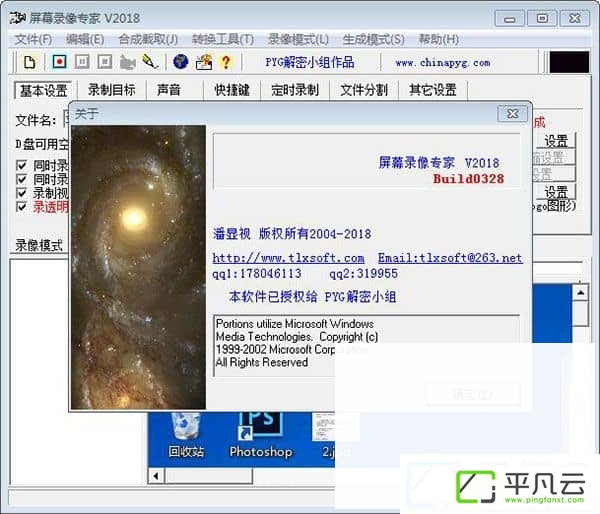Image resolution: width=600 pixels, height=514 pixels.
Task: Click the pause toolbar icon
Action: coord(82,62)
